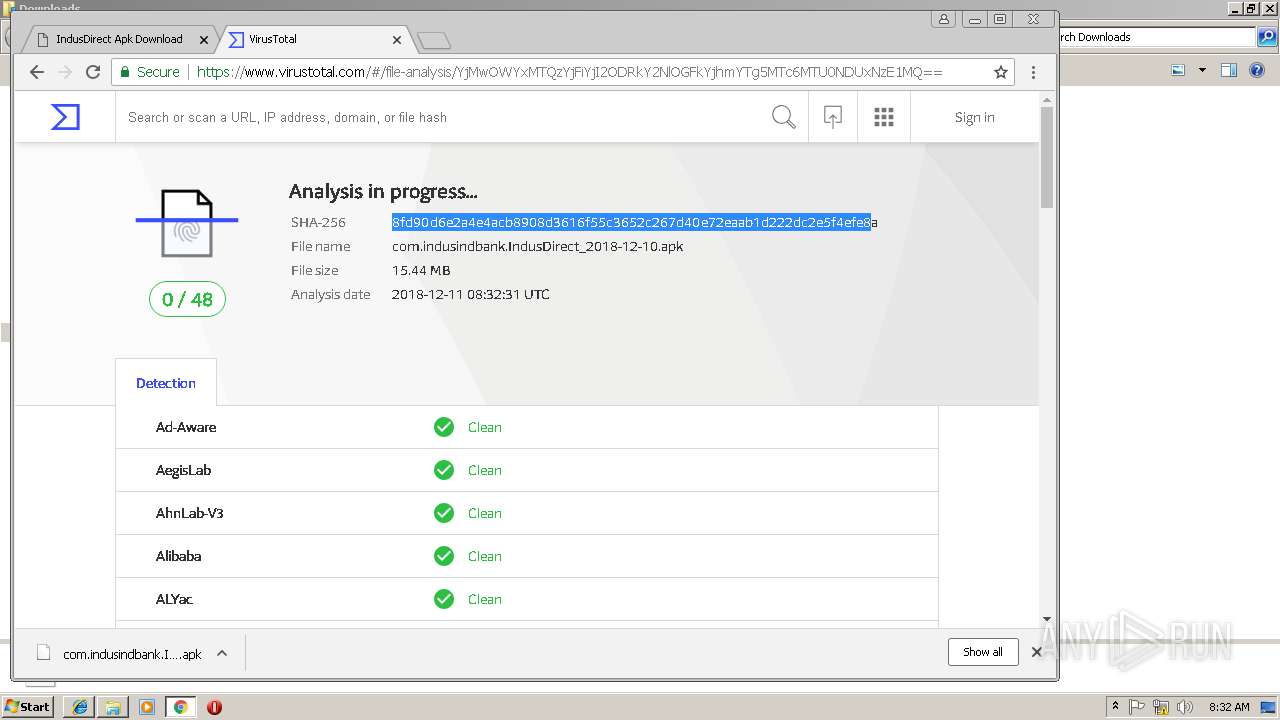
Task: Open the apps grid icon
Action: (x=884, y=117)
